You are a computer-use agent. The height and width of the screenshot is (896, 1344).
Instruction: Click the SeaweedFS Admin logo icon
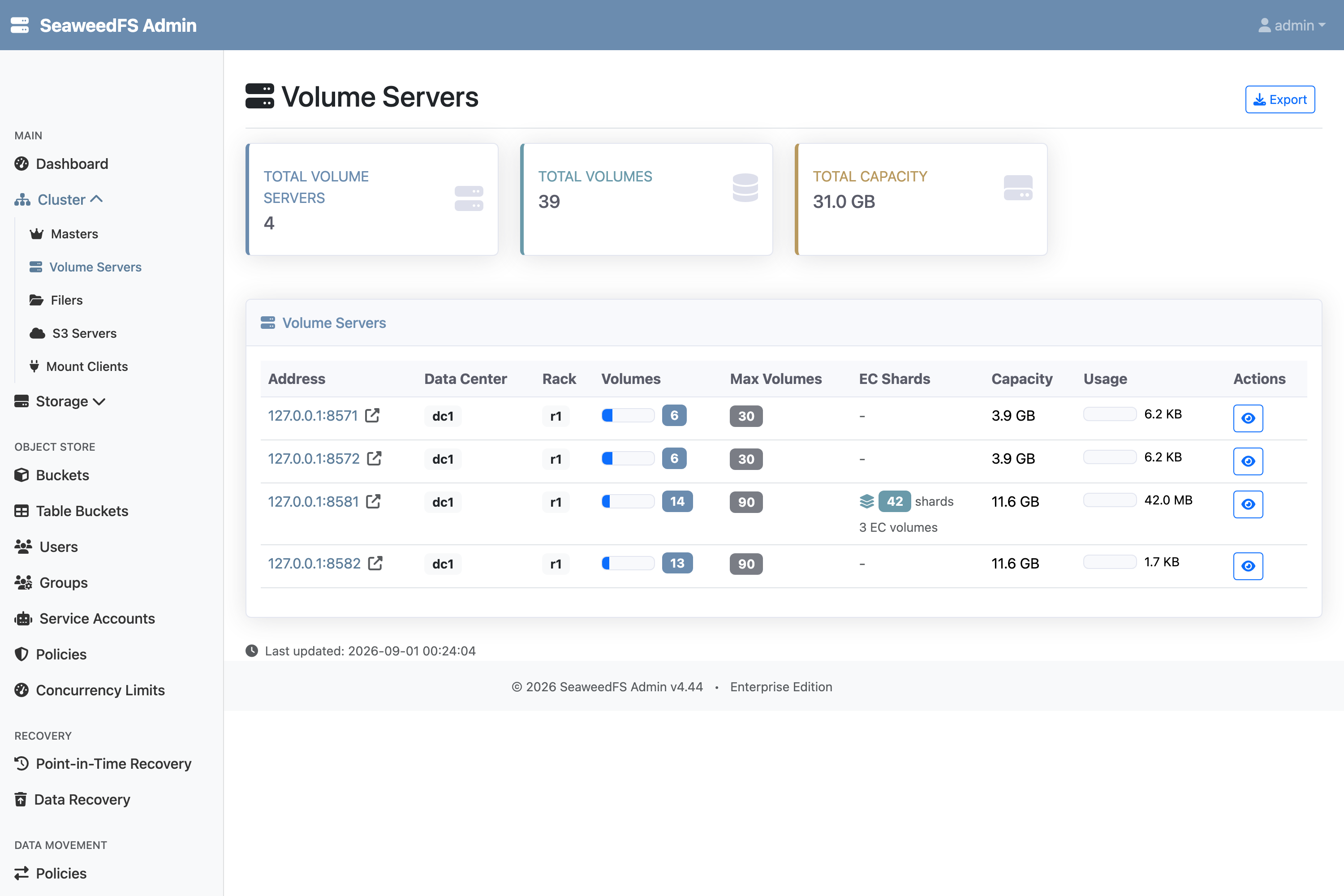[x=19, y=25]
